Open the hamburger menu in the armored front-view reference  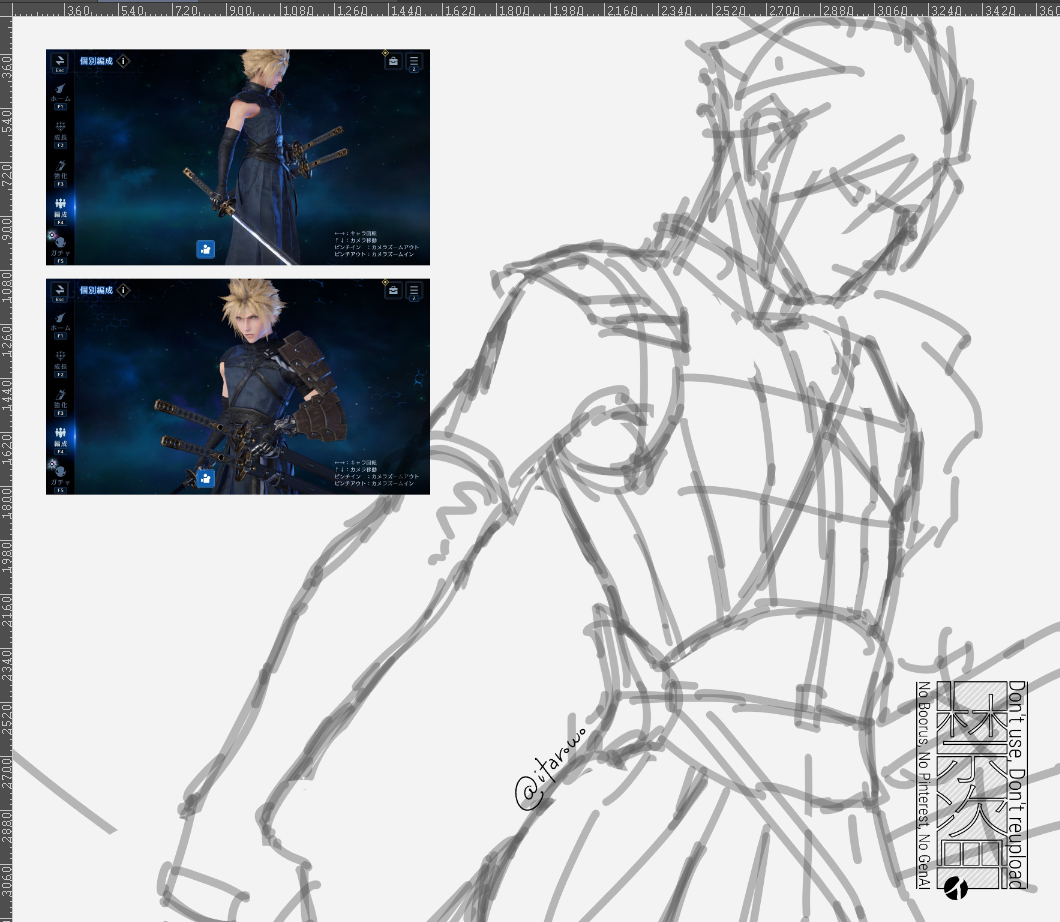pyautogui.click(x=414, y=292)
